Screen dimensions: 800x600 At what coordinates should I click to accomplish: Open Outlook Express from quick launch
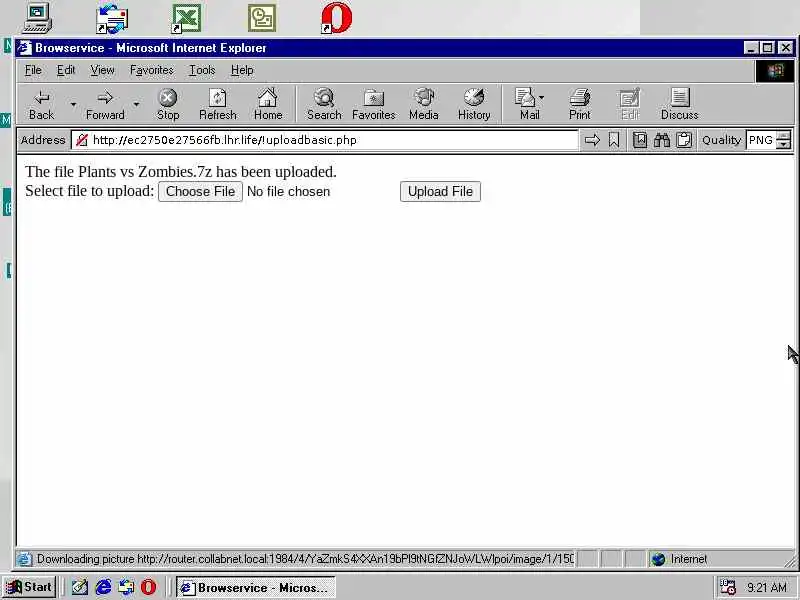coord(126,587)
